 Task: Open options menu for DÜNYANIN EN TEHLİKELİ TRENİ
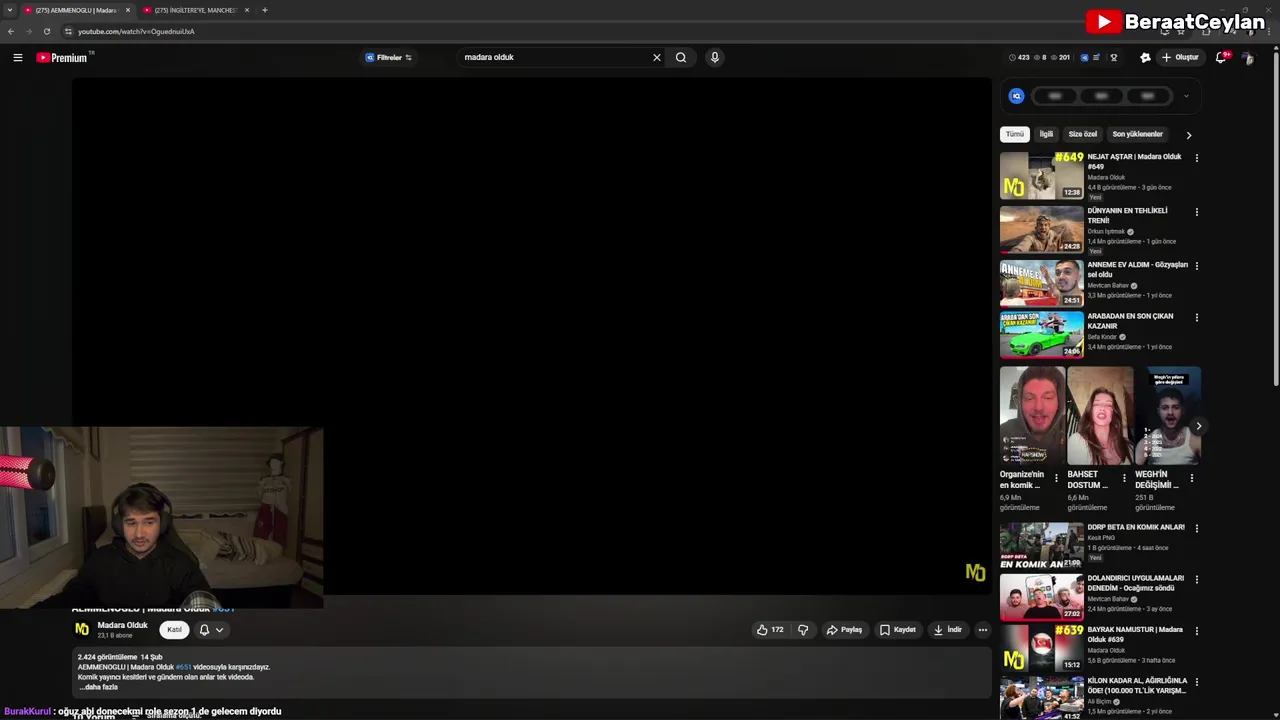coord(1196,212)
